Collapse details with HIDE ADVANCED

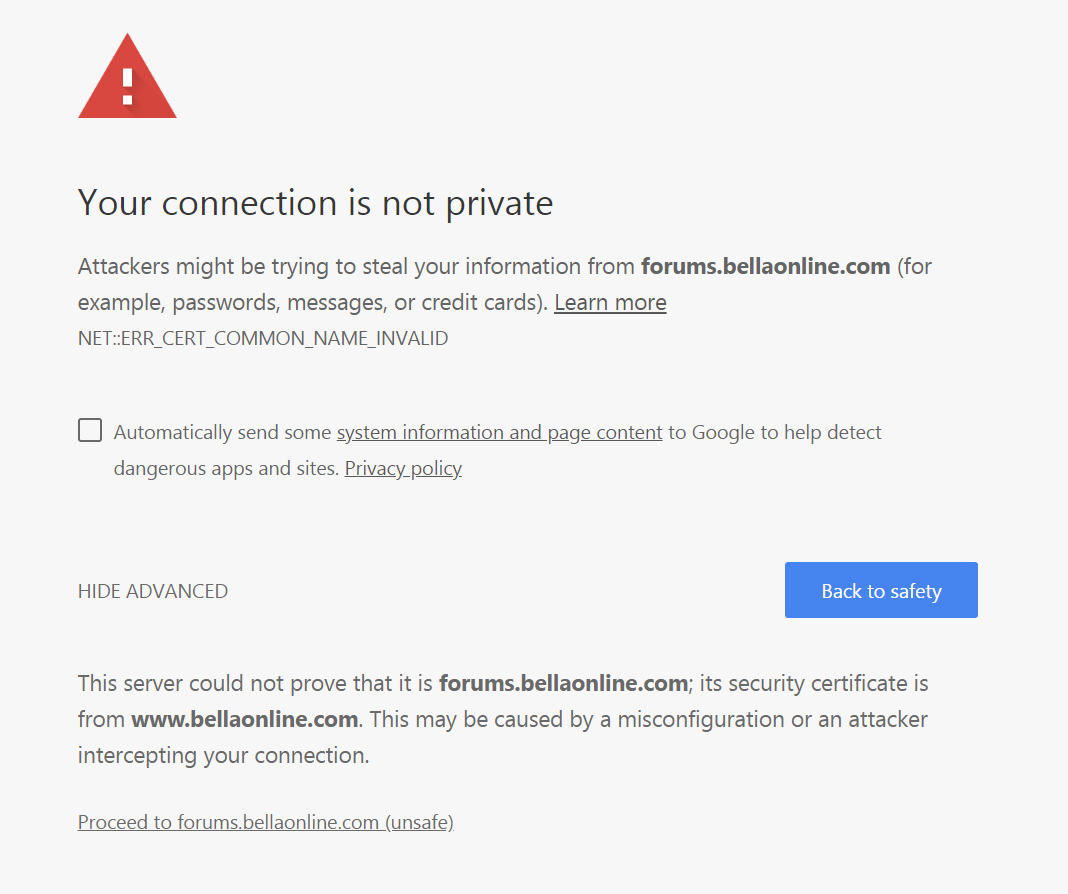(x=153, y=591)
